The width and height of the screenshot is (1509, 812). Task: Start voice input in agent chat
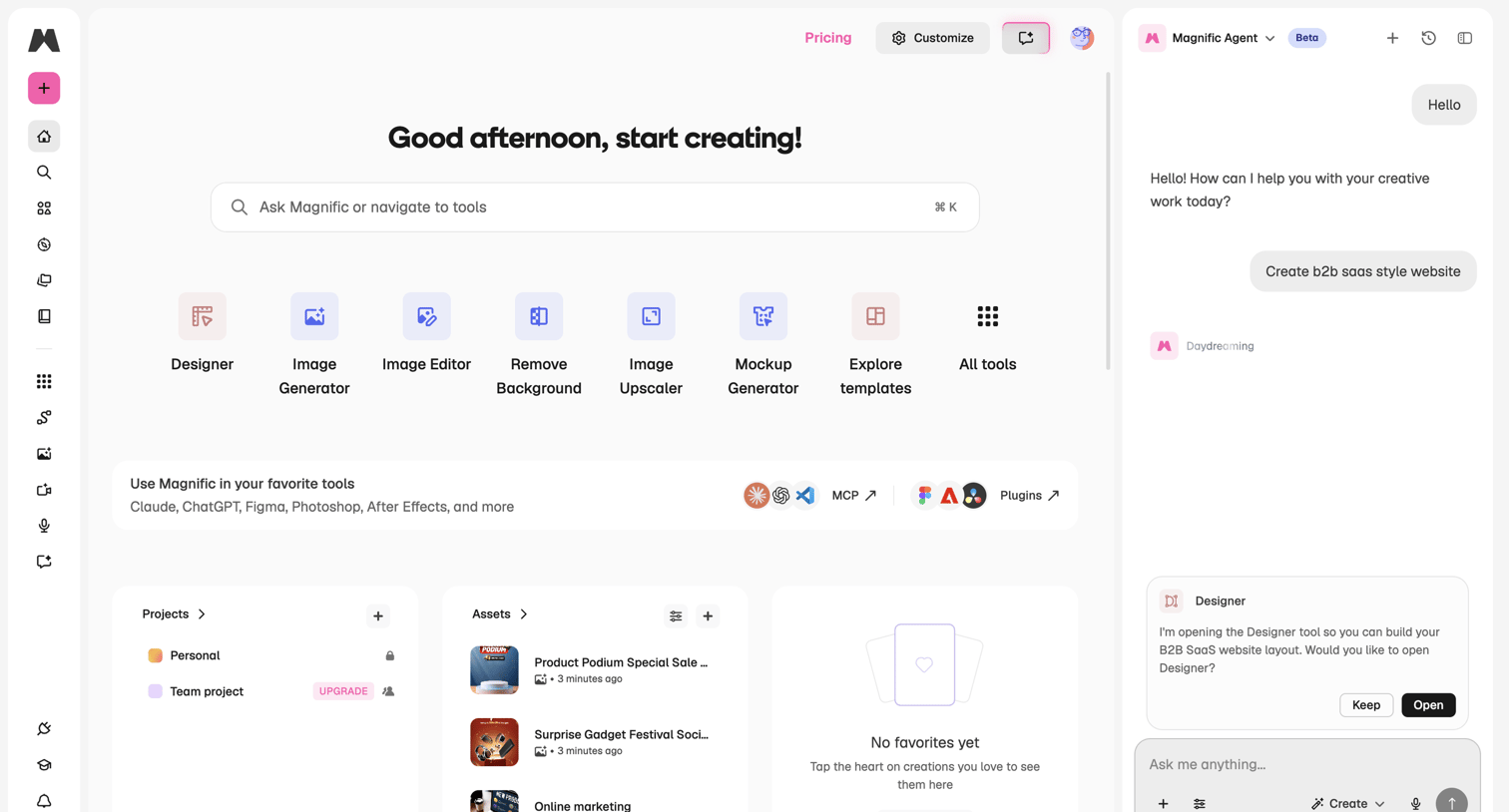tap(1415, 803)
